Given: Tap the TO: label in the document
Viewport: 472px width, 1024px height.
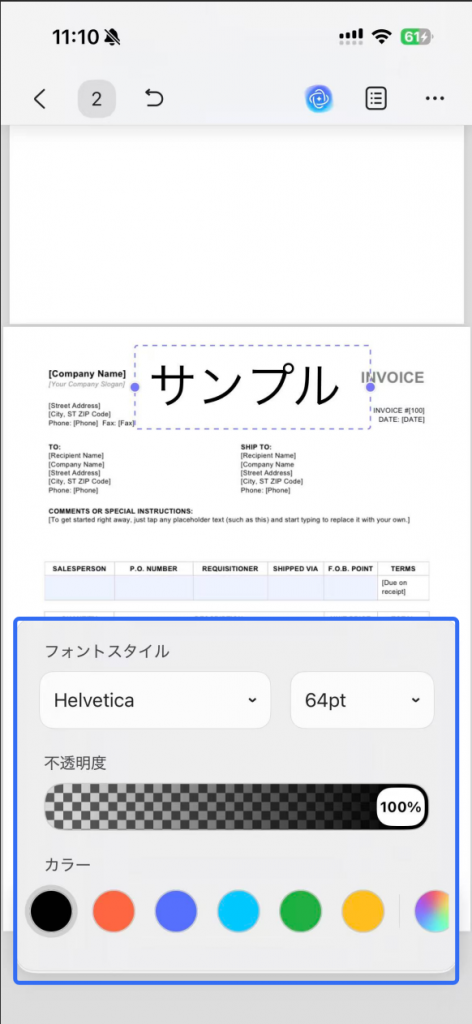Looking at the screenshot, I should [54, 447].
